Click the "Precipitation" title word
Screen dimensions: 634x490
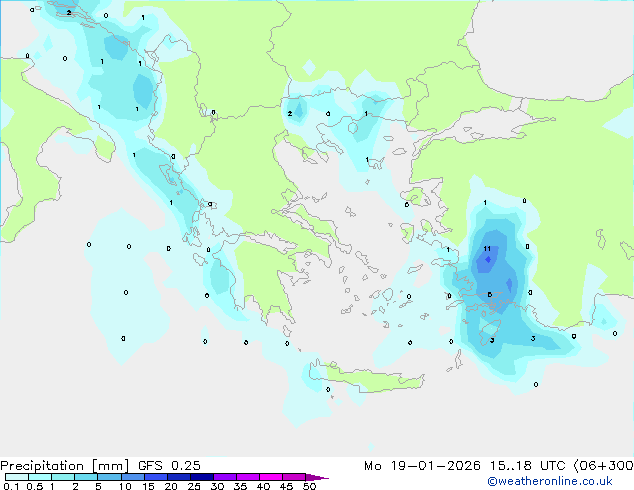tap(42, 466)
